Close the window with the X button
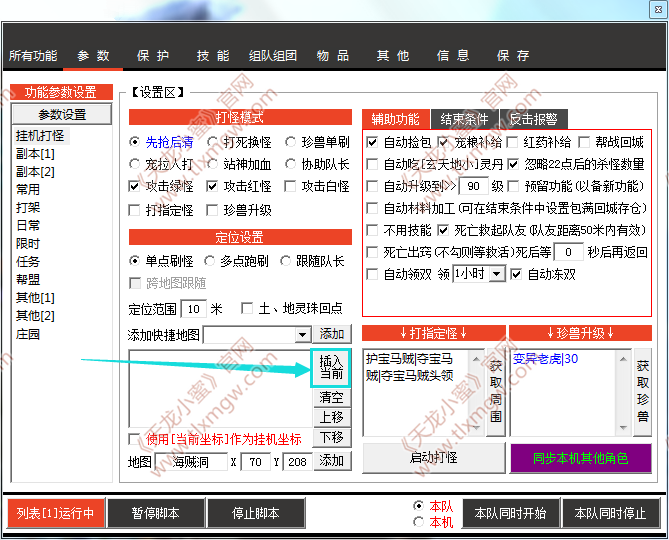The height and width of the screenshot is (540, 669). [x=657, y=9]
